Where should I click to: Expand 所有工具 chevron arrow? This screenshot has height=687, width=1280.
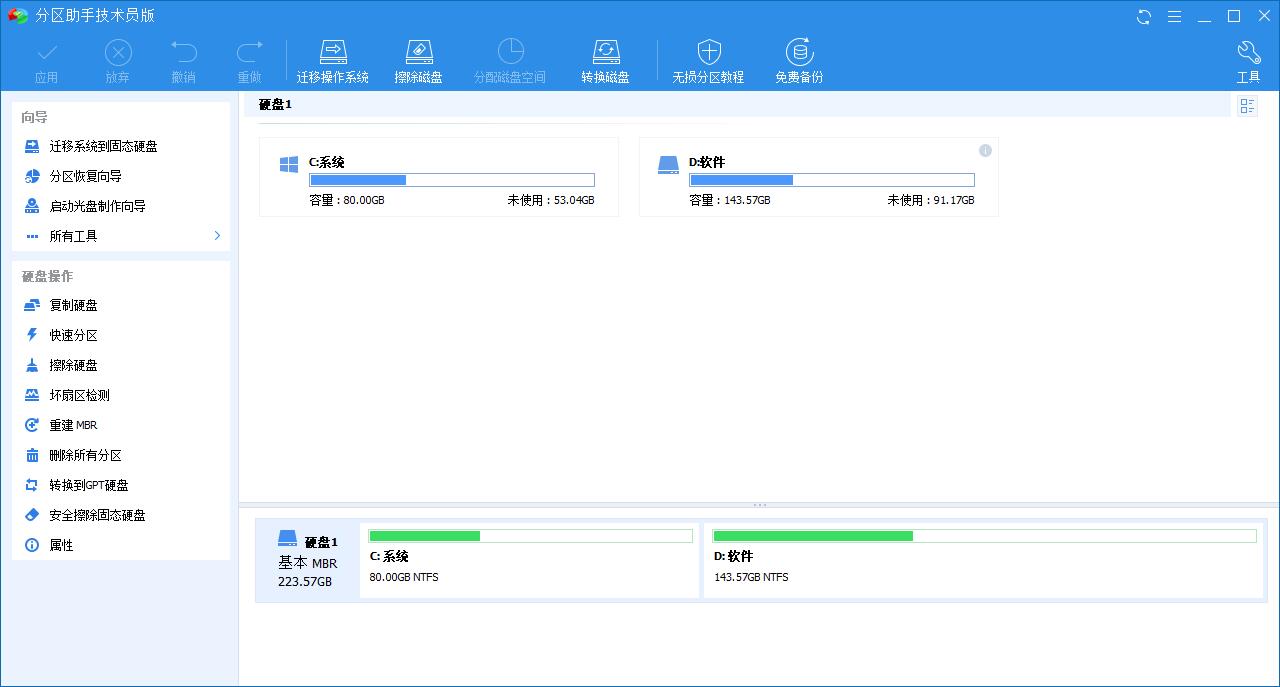click(x=217, y=236)
